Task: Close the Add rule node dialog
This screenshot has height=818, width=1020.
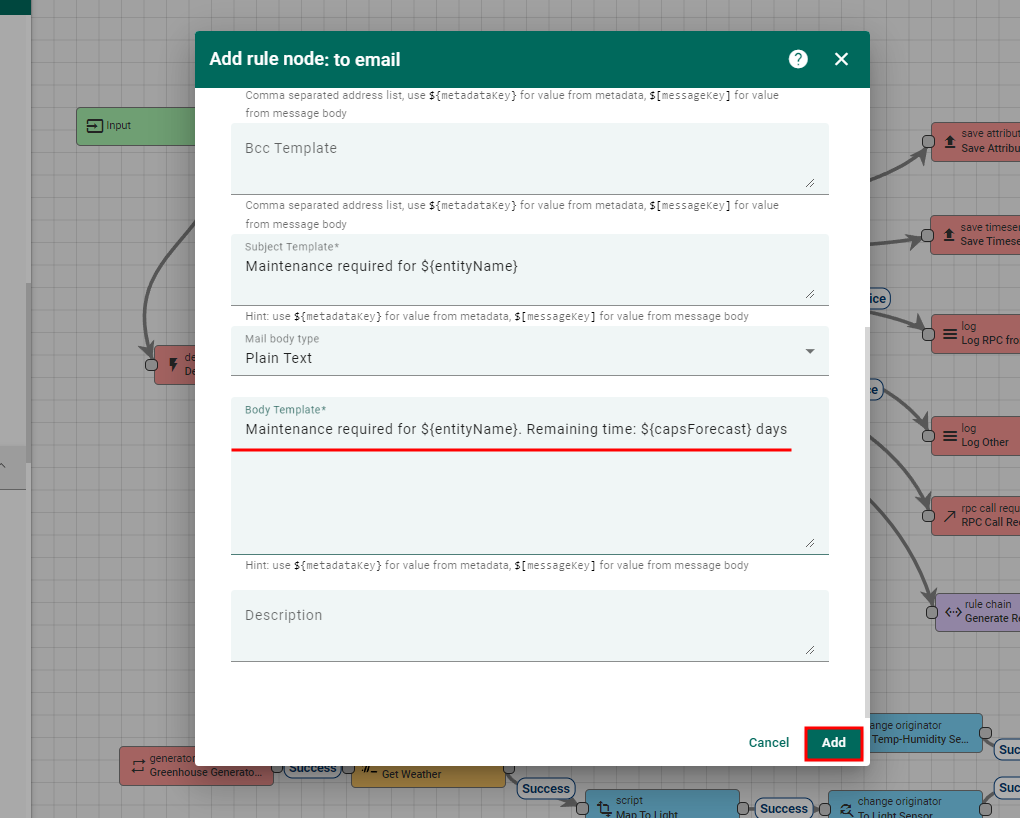Action: [841, 59]
